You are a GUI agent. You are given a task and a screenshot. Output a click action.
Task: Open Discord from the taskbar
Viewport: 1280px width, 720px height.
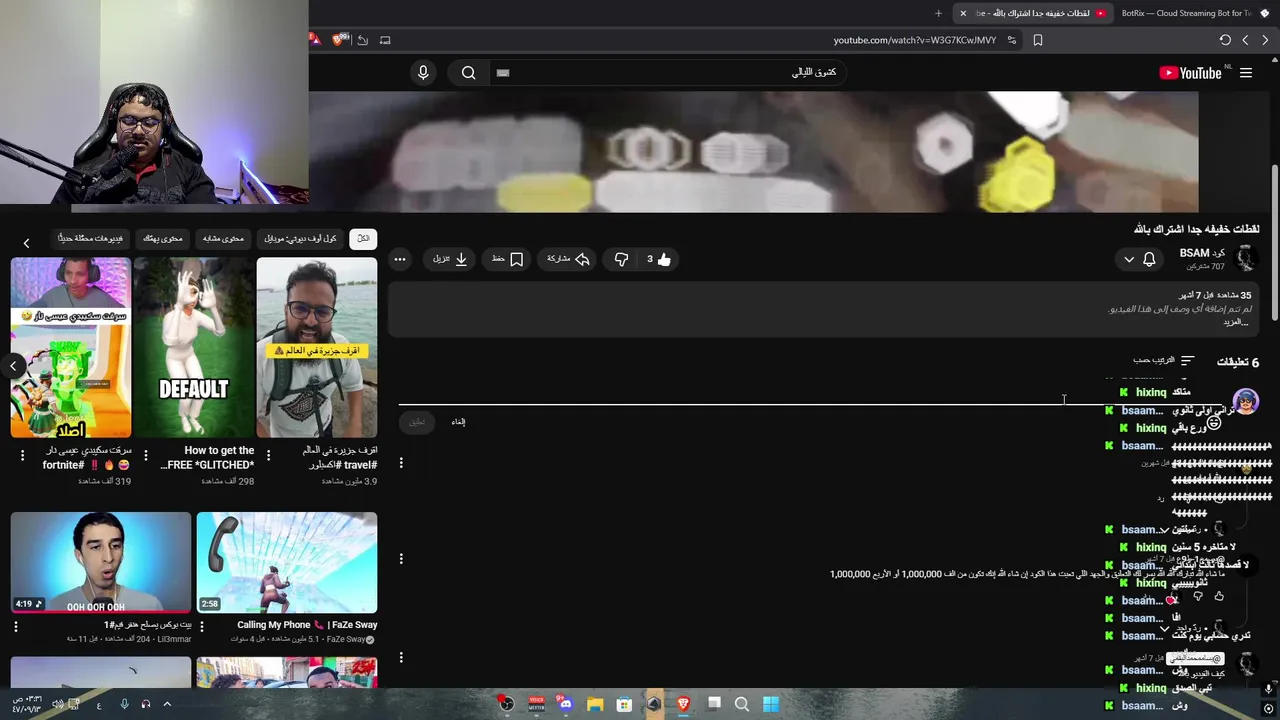pos(566,704)
